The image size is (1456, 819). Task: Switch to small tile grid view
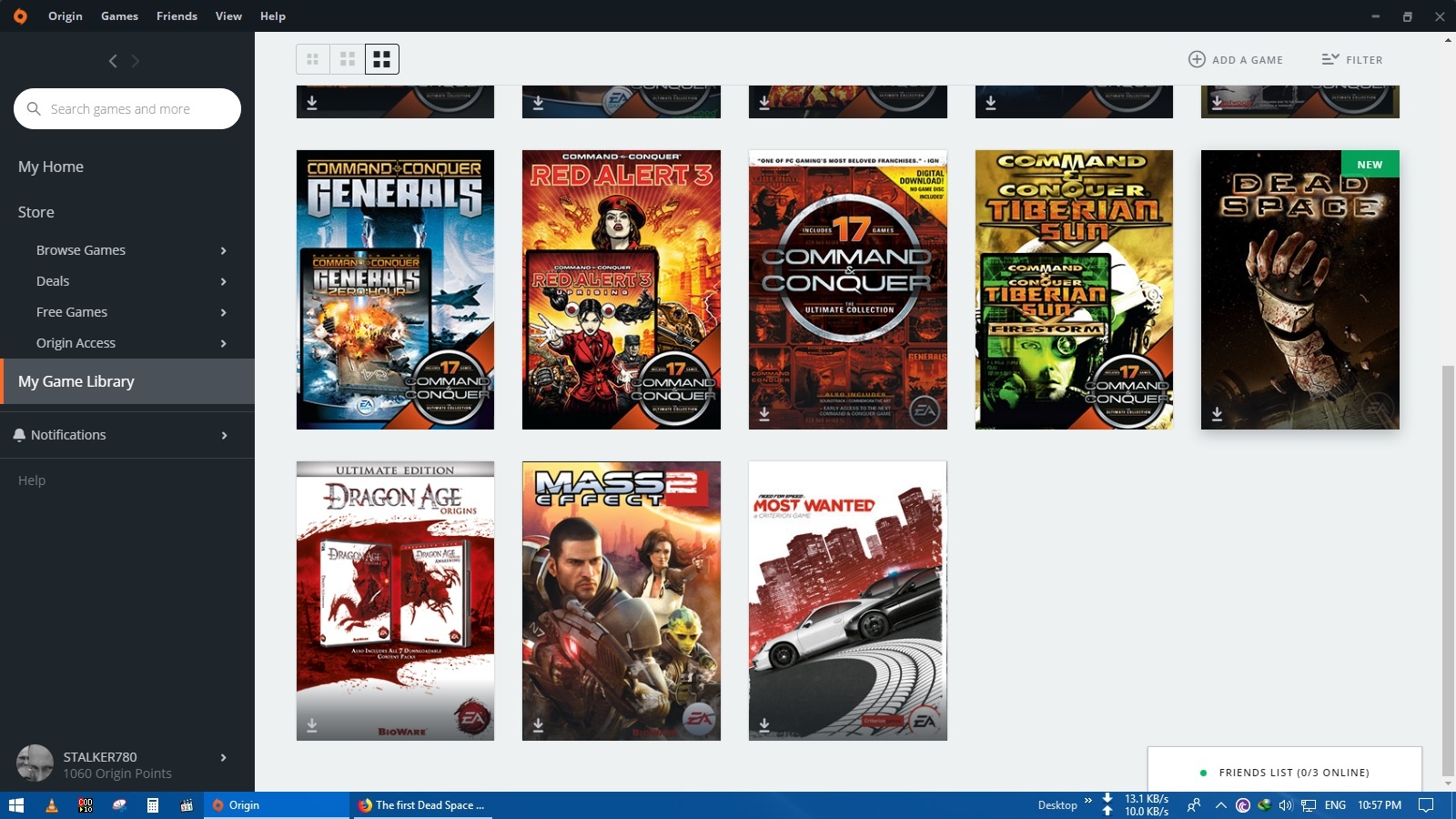coord(313,59)
